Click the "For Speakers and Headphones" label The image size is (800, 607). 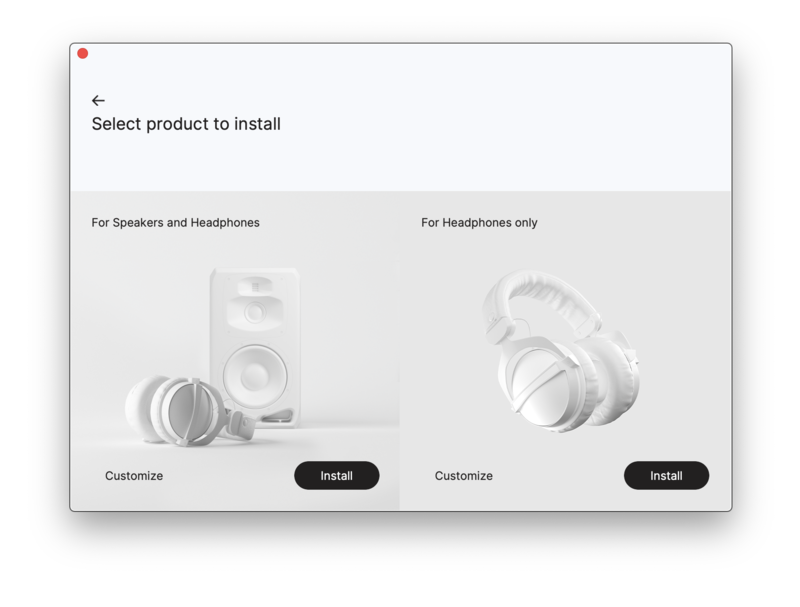coord(175,223)
